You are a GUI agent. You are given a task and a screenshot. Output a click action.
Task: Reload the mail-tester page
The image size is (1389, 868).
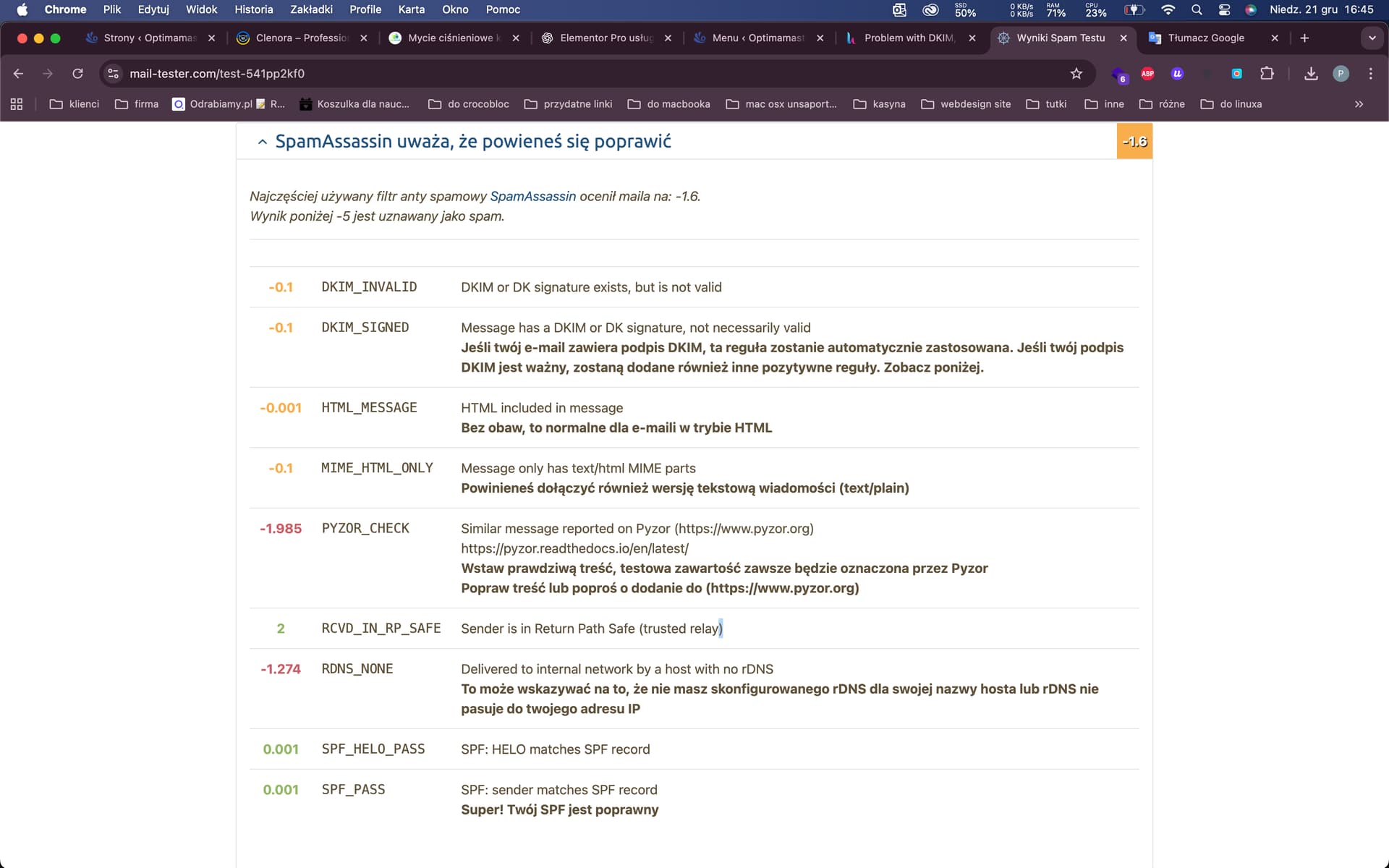pyautogui.click(x=77, y=74)
